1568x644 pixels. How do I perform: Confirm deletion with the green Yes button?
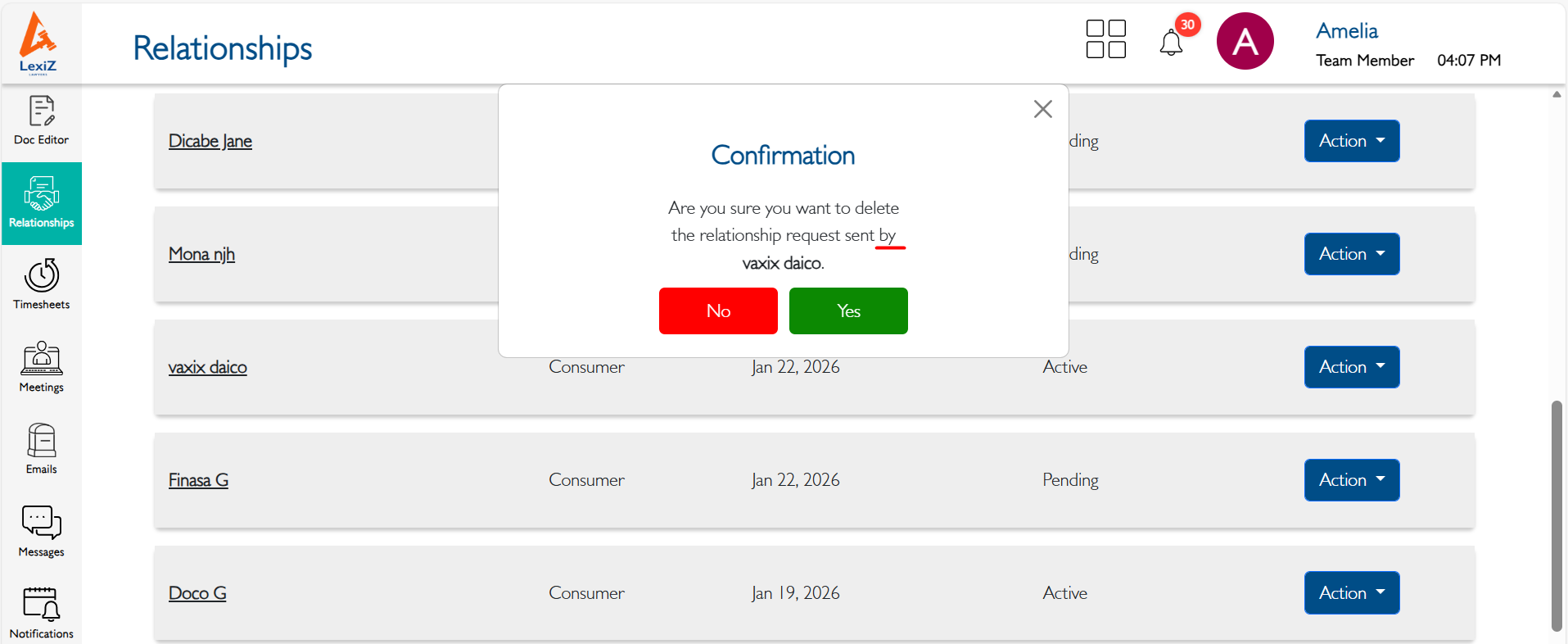click(x=848, y=311)
